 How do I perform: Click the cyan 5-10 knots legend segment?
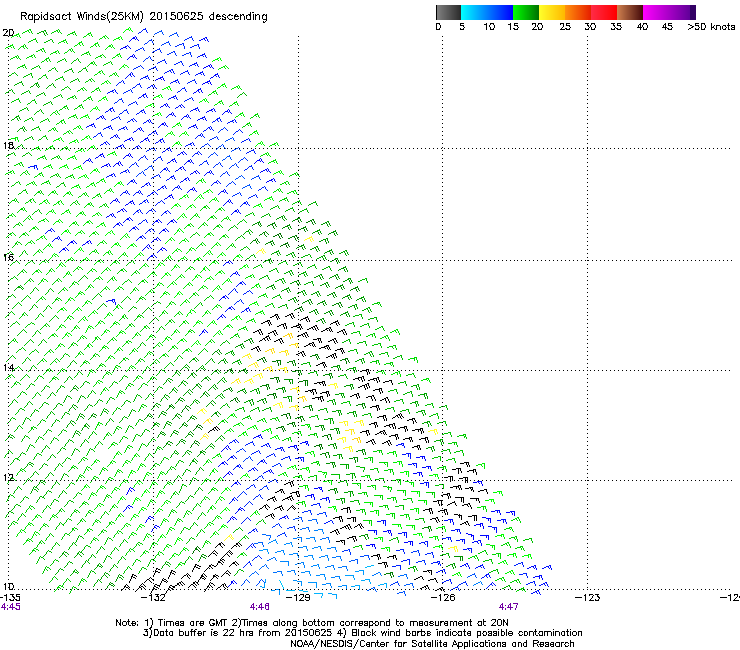pos(474,12)
